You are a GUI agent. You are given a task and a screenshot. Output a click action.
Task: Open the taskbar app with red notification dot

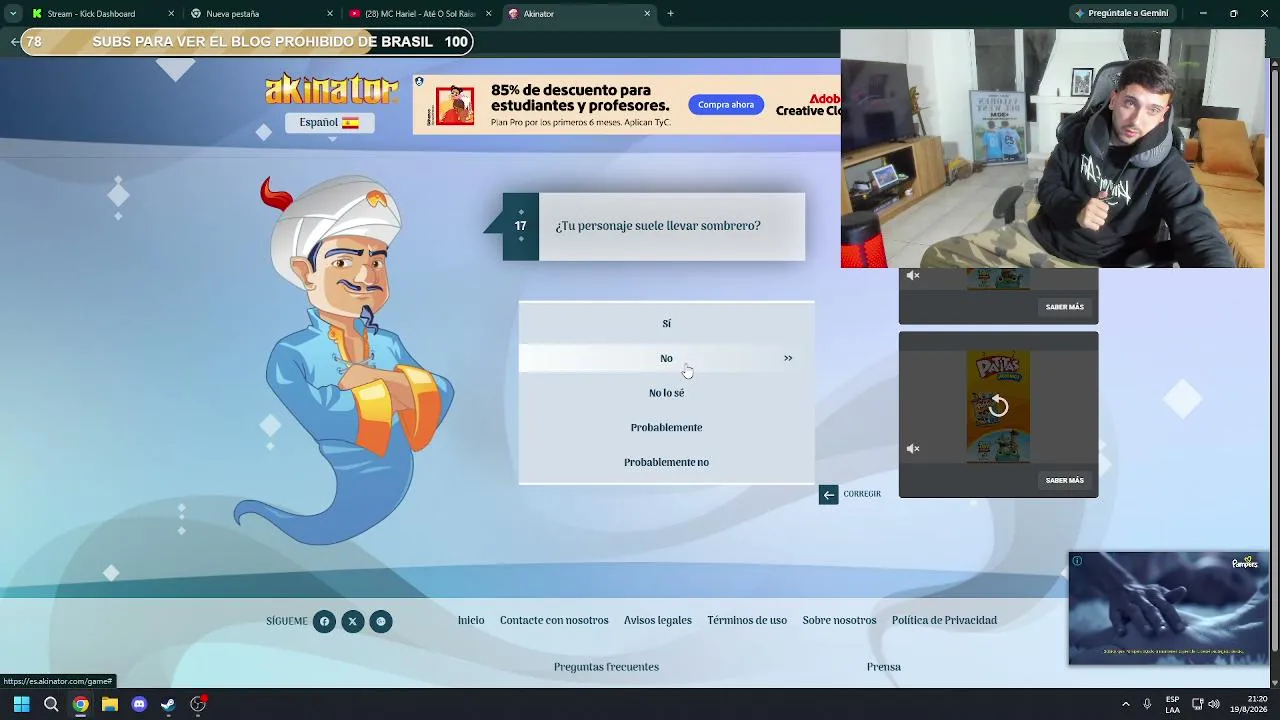tap(198, 704)
